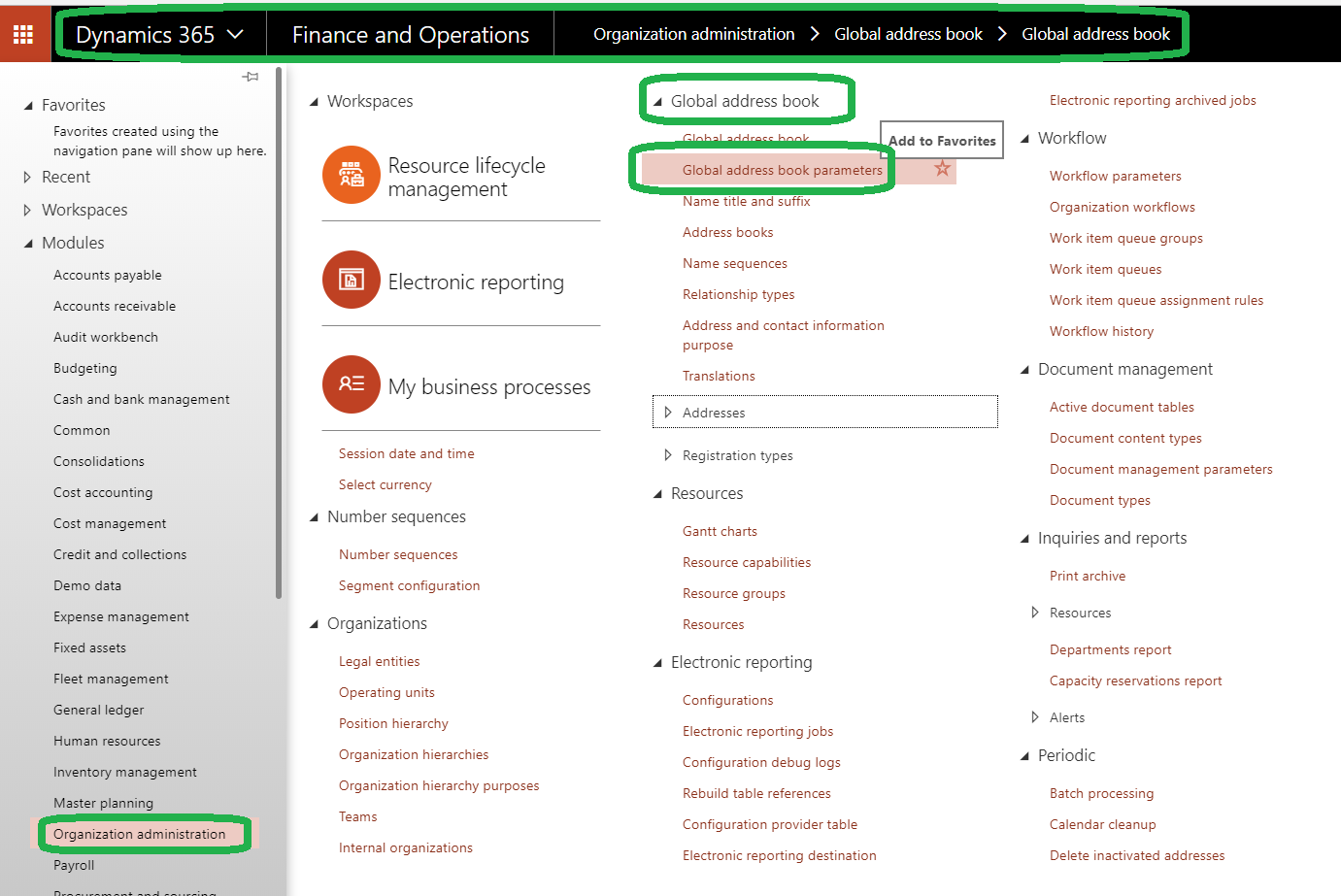Viewport: 1341px width, 896px height.
Task: Open the Segment configuration link
Action: [410, 585]
